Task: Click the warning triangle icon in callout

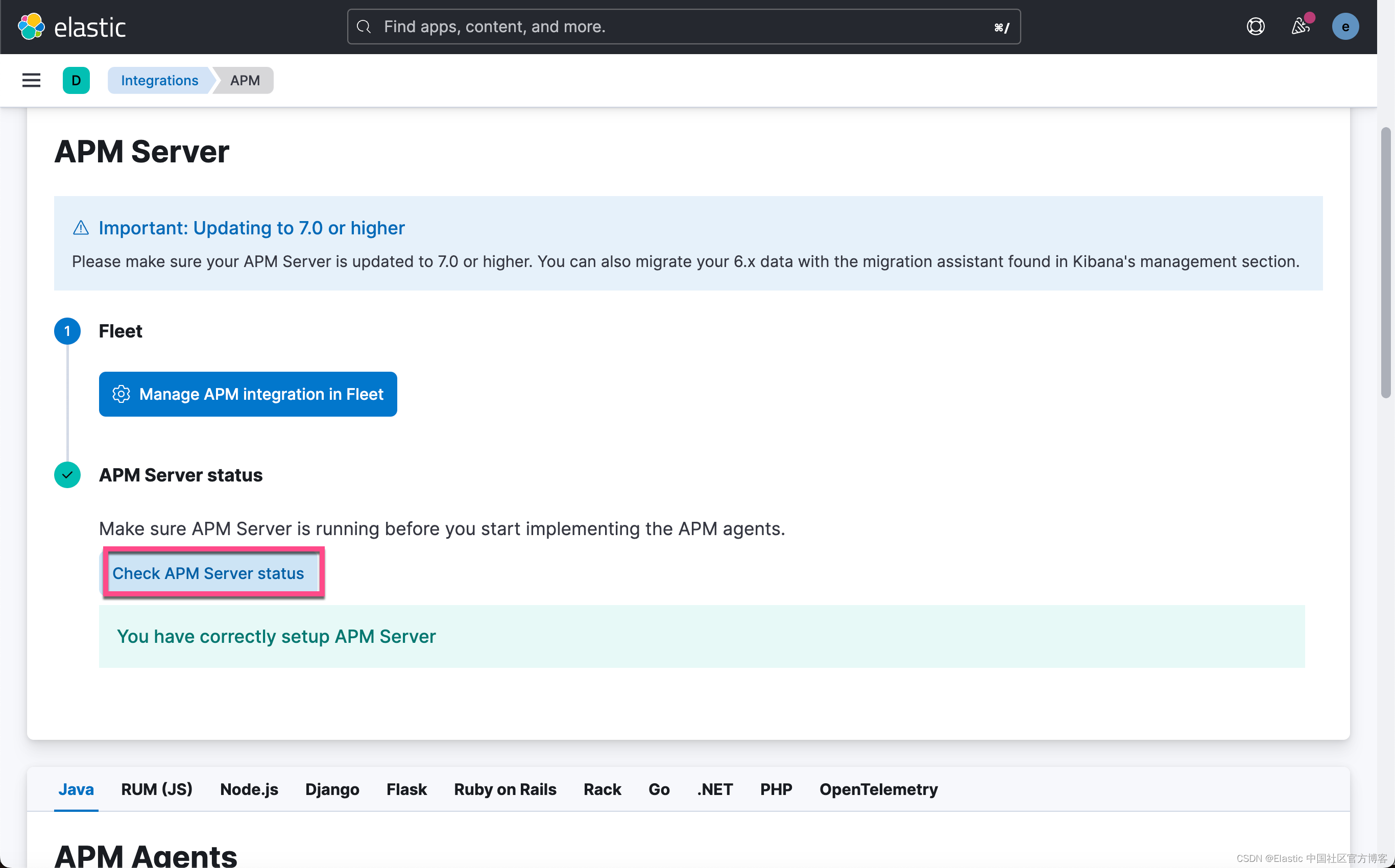Action: 81,228
